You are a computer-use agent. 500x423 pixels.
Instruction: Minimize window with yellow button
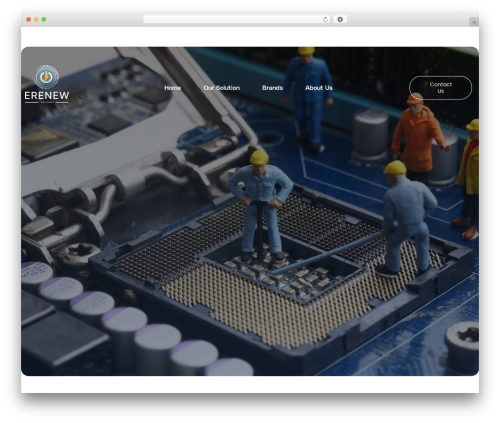click(x=36, y=19)
